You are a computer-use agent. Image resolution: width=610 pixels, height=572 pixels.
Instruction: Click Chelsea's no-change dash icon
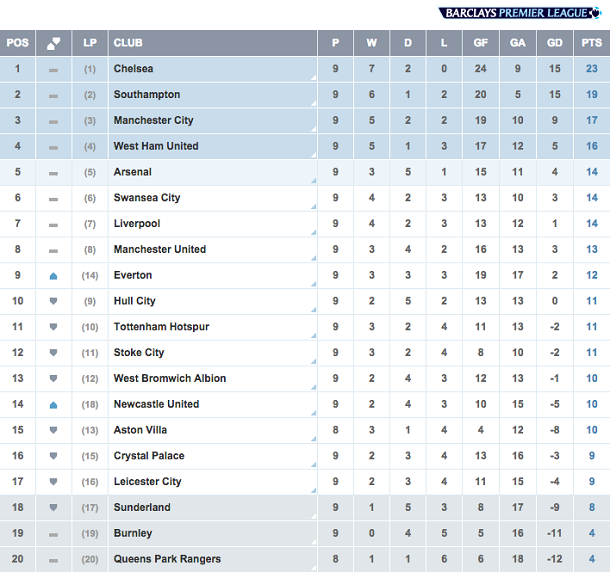coord(53,70)
